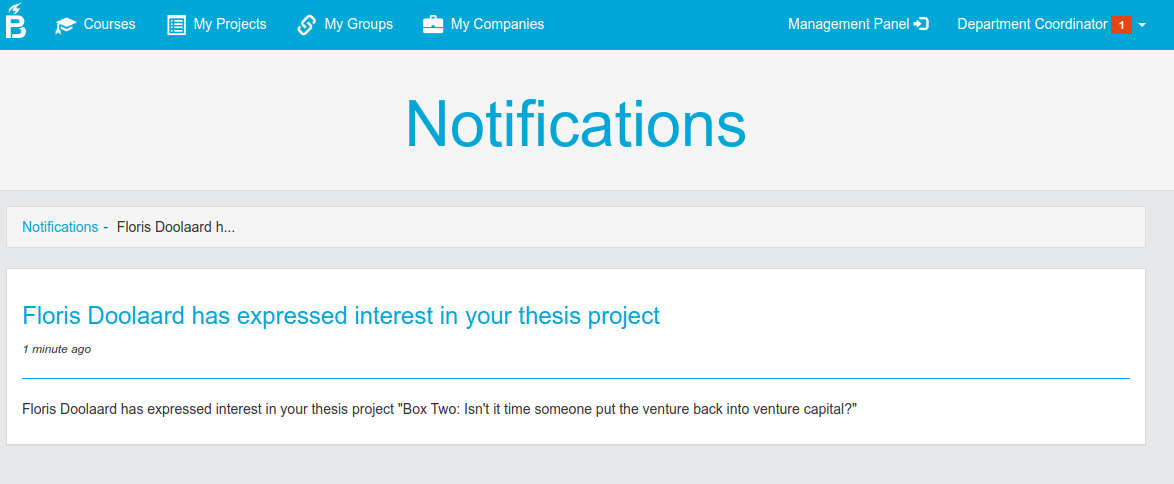The width and height of the screenshot is (1174, 484).
Task: Click the large Notifications page heading
Action: click(575, 124)
